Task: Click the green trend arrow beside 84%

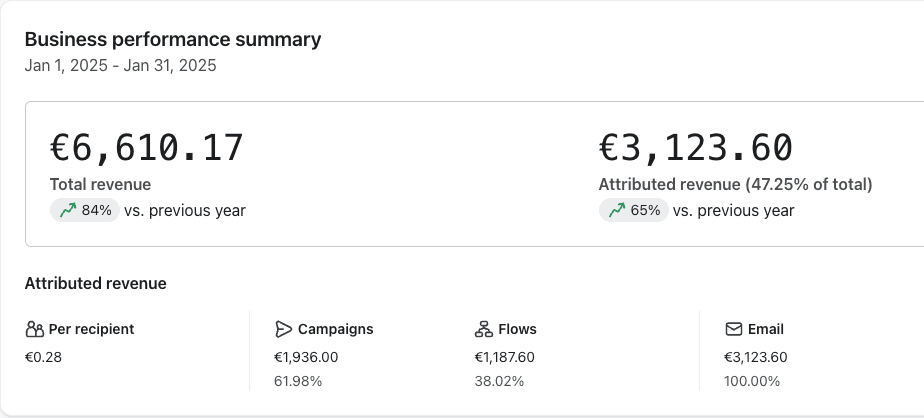Action: coord(68,210)
